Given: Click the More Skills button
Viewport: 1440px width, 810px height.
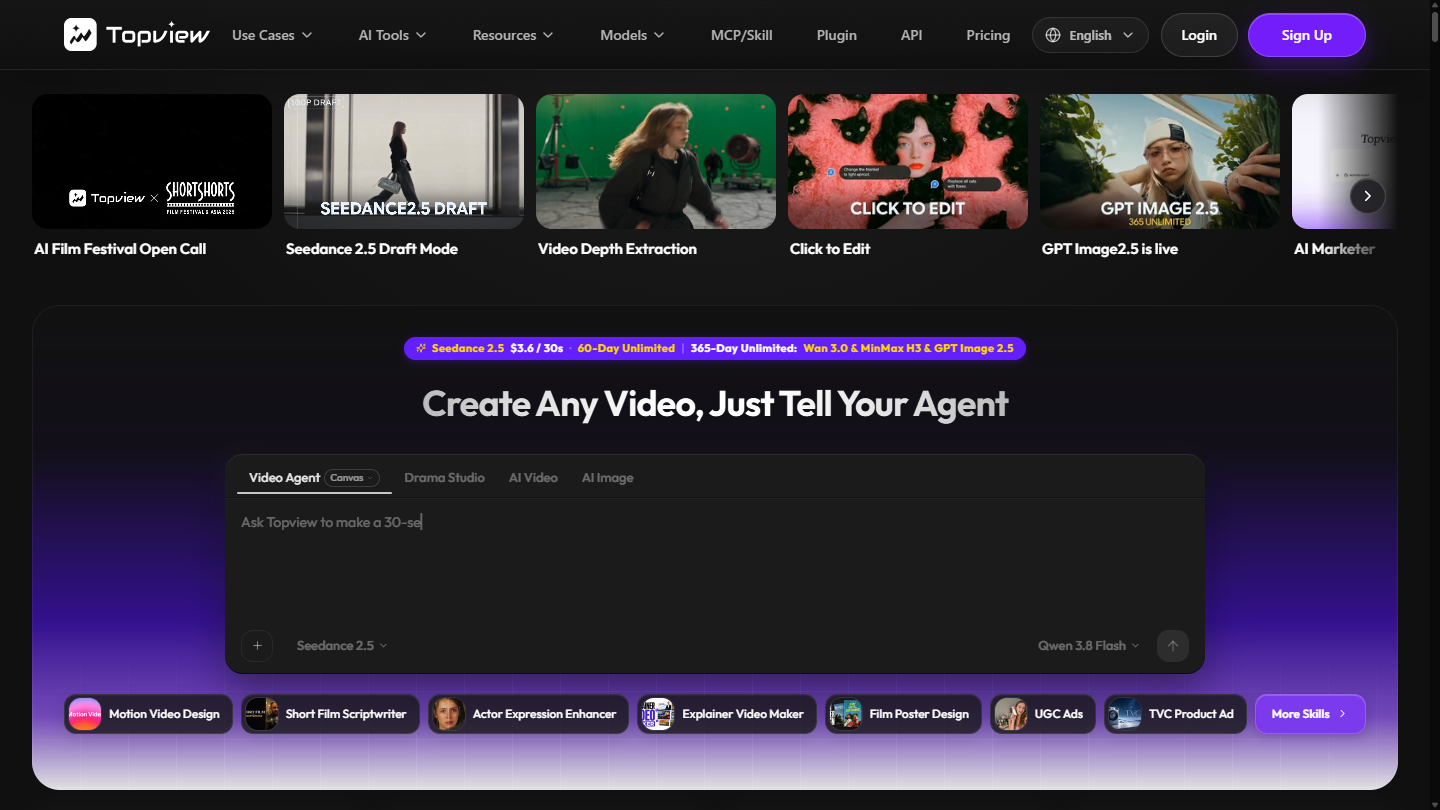Looking at the screenshot, I should pyautogui.click(x=1310, y=714).
